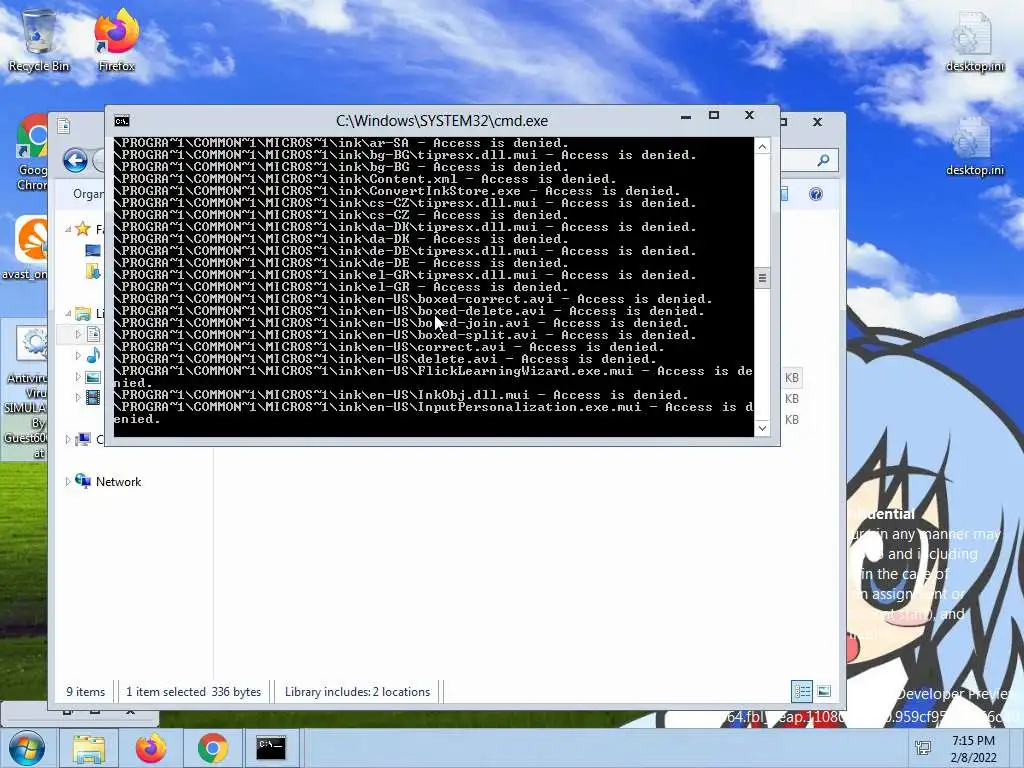Switch to cmd.exe taskbar button
This screenshot has width=1024, height=768.
point(270,748)
